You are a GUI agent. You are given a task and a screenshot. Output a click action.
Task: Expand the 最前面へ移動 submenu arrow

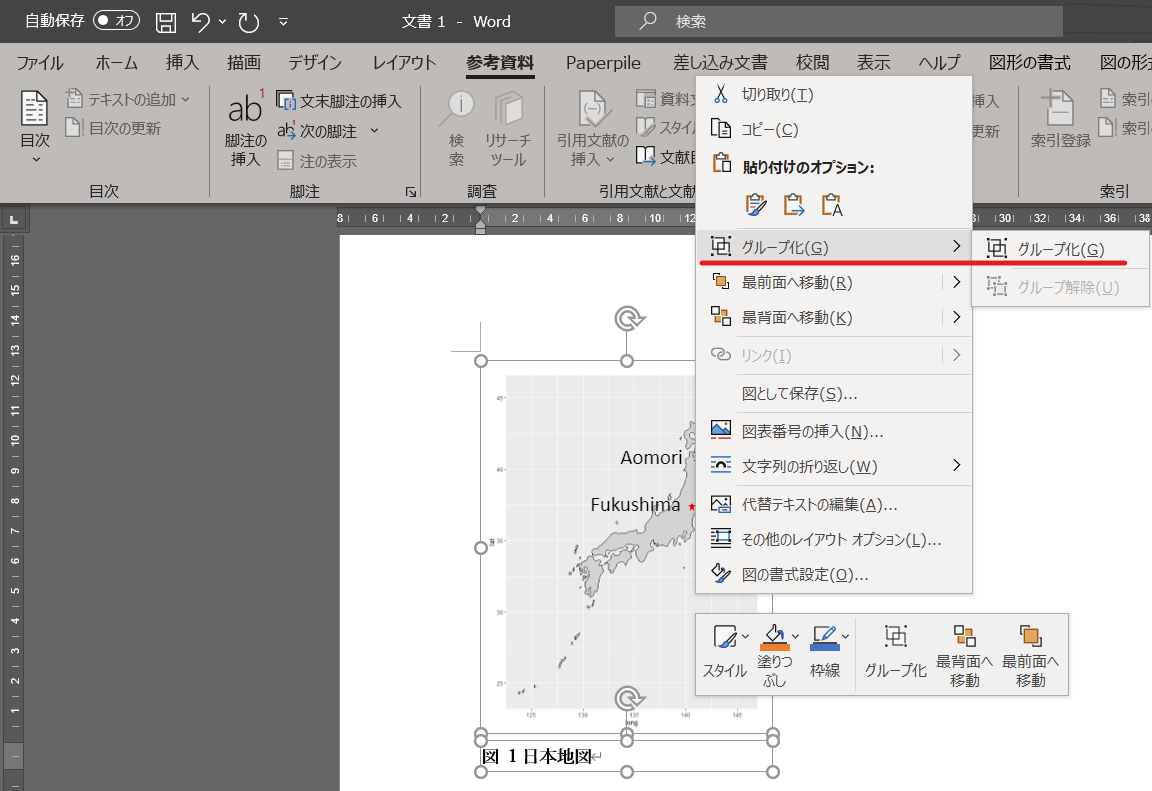[x=956, y=282]
